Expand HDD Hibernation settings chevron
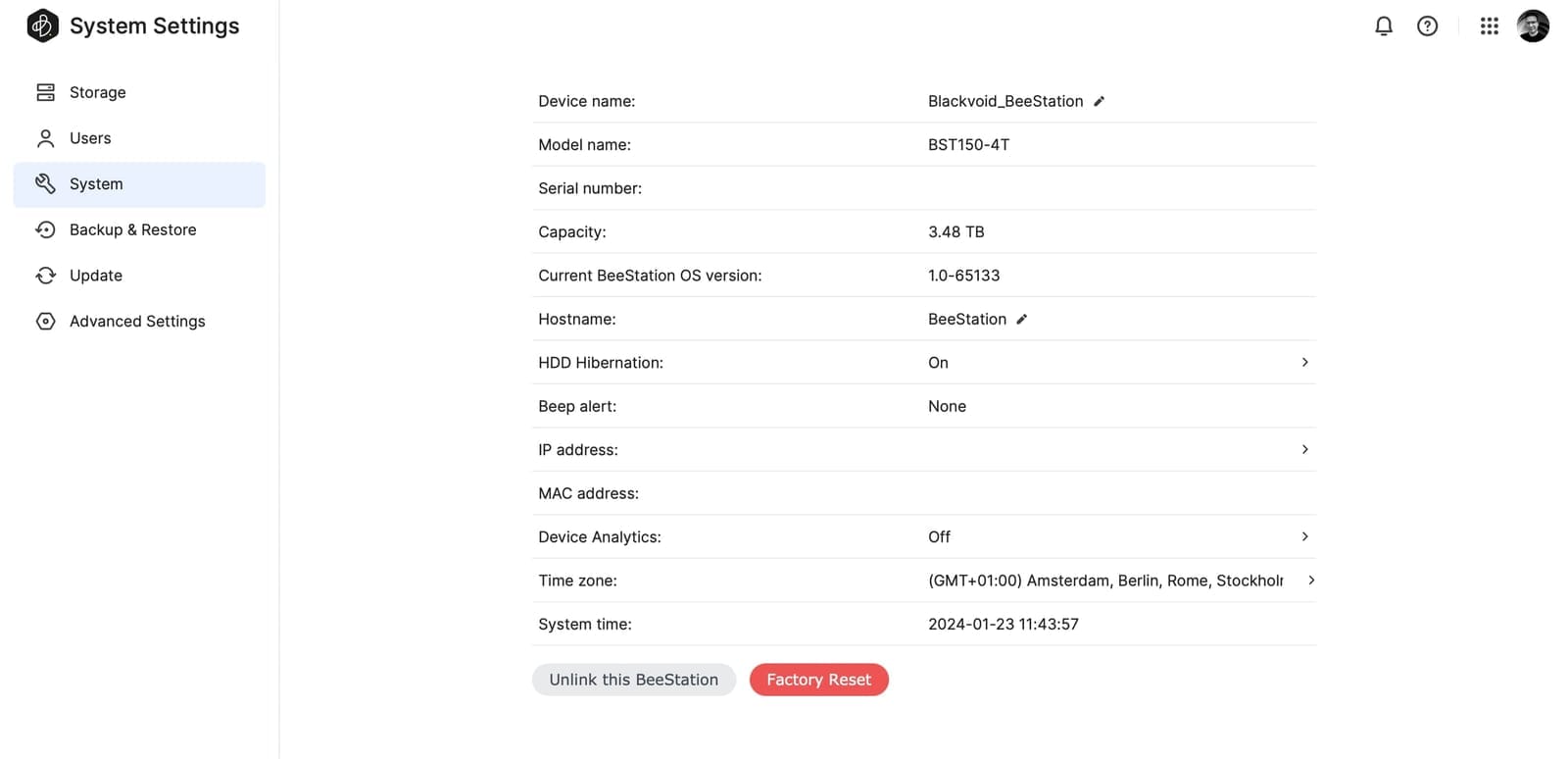This screenshot has height=759, width=1568. [1304, 363]
